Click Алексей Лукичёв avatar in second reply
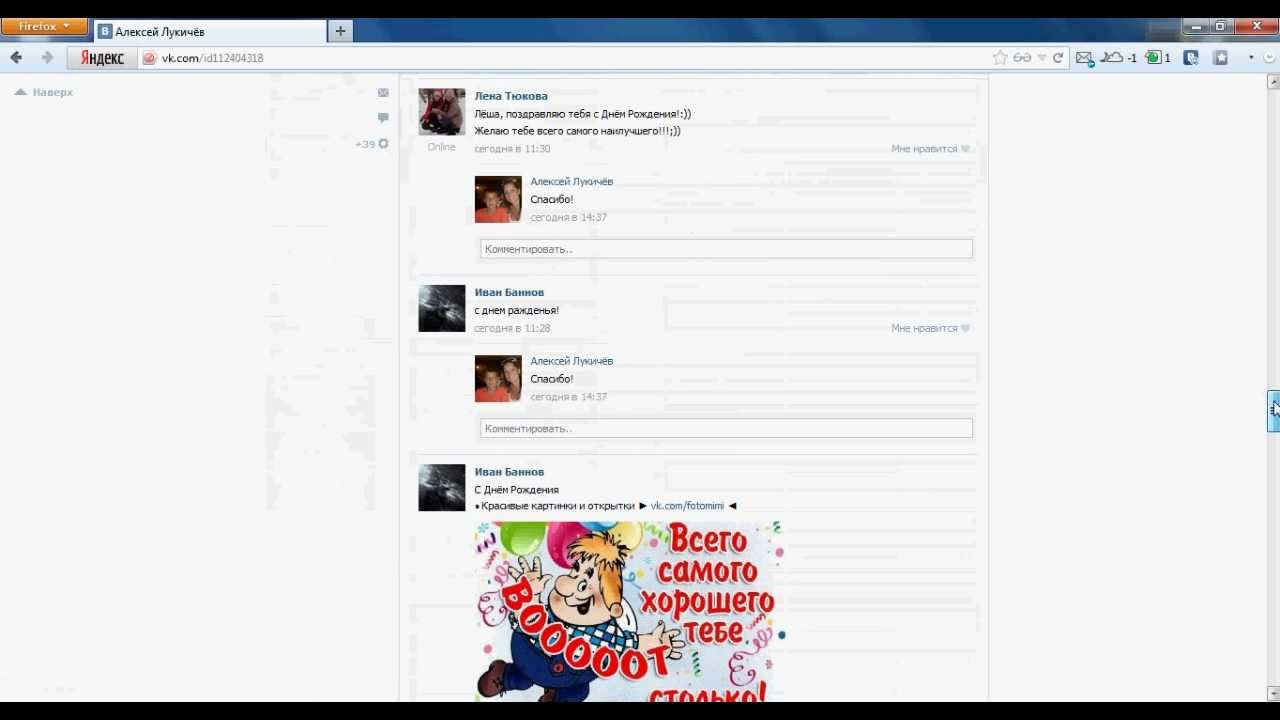The image size is (1280, 720). pos(498,379)
